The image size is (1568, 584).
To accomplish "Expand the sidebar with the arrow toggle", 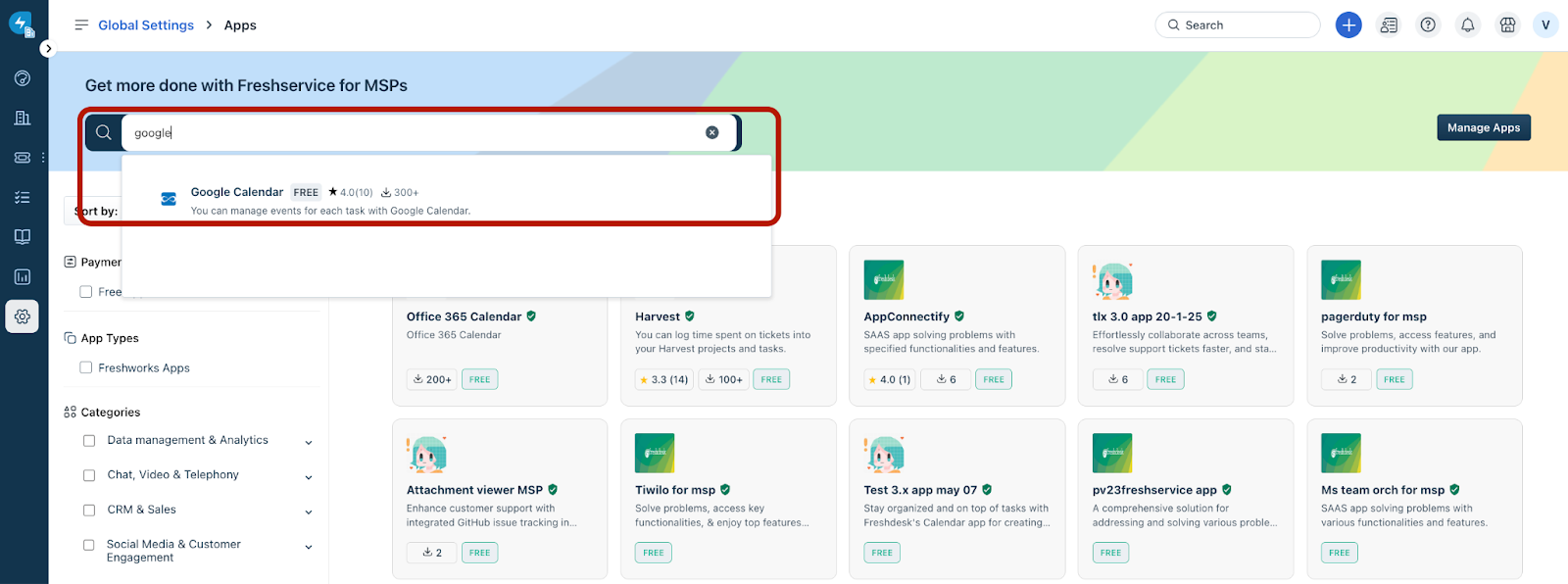I will tap(48, 49).
